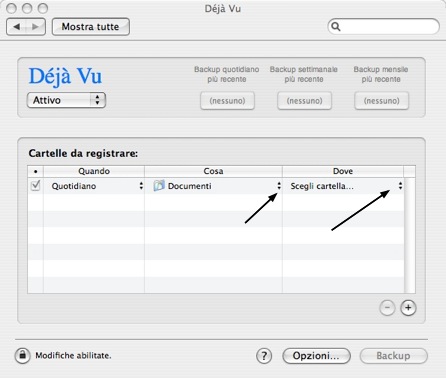446x378 pixels.
Task: Toggle the Quotidiano row enabled checkbox
Action: point(35,186)
